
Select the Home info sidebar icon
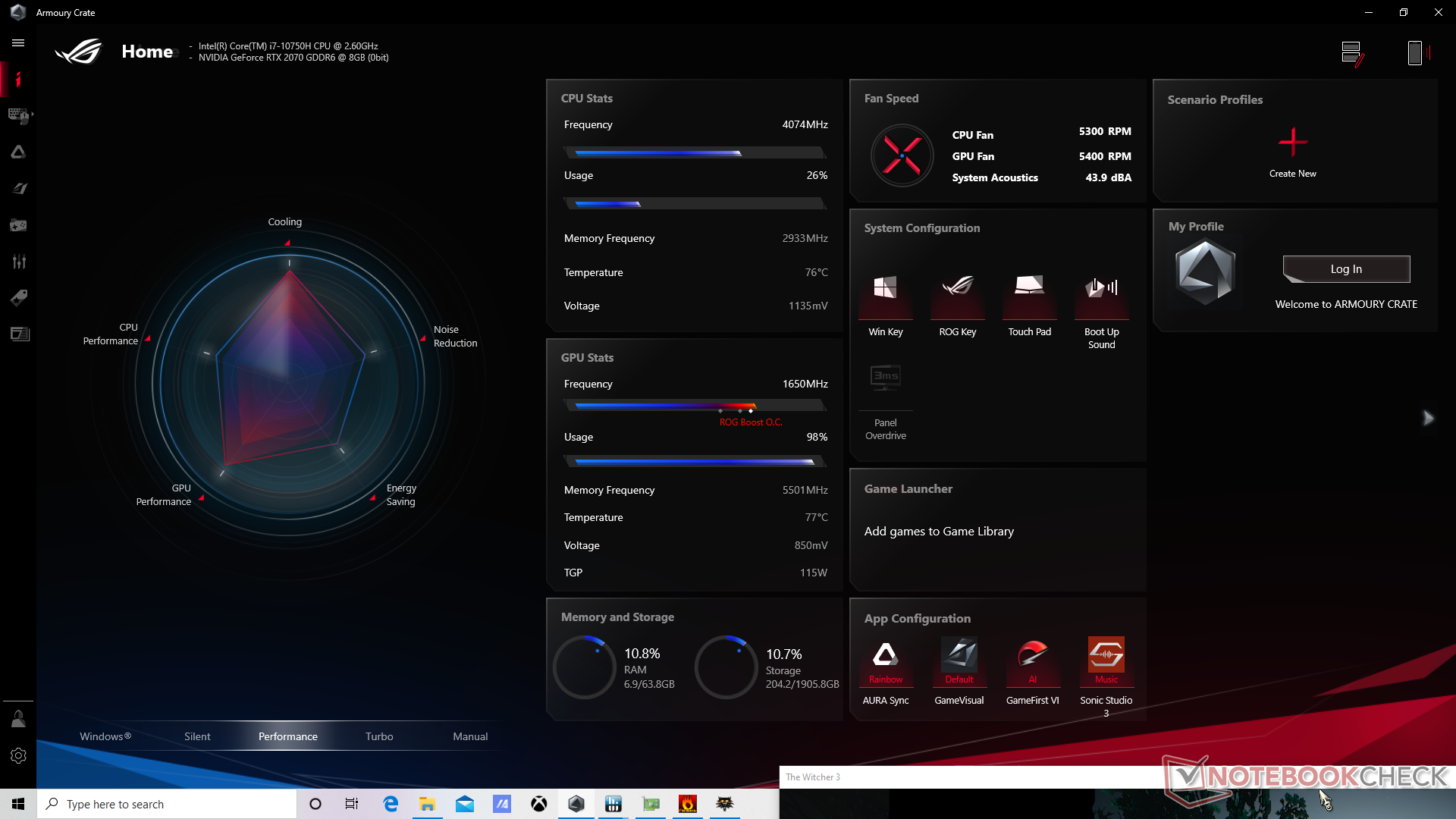pyautogui.click(x=18, y=80)
